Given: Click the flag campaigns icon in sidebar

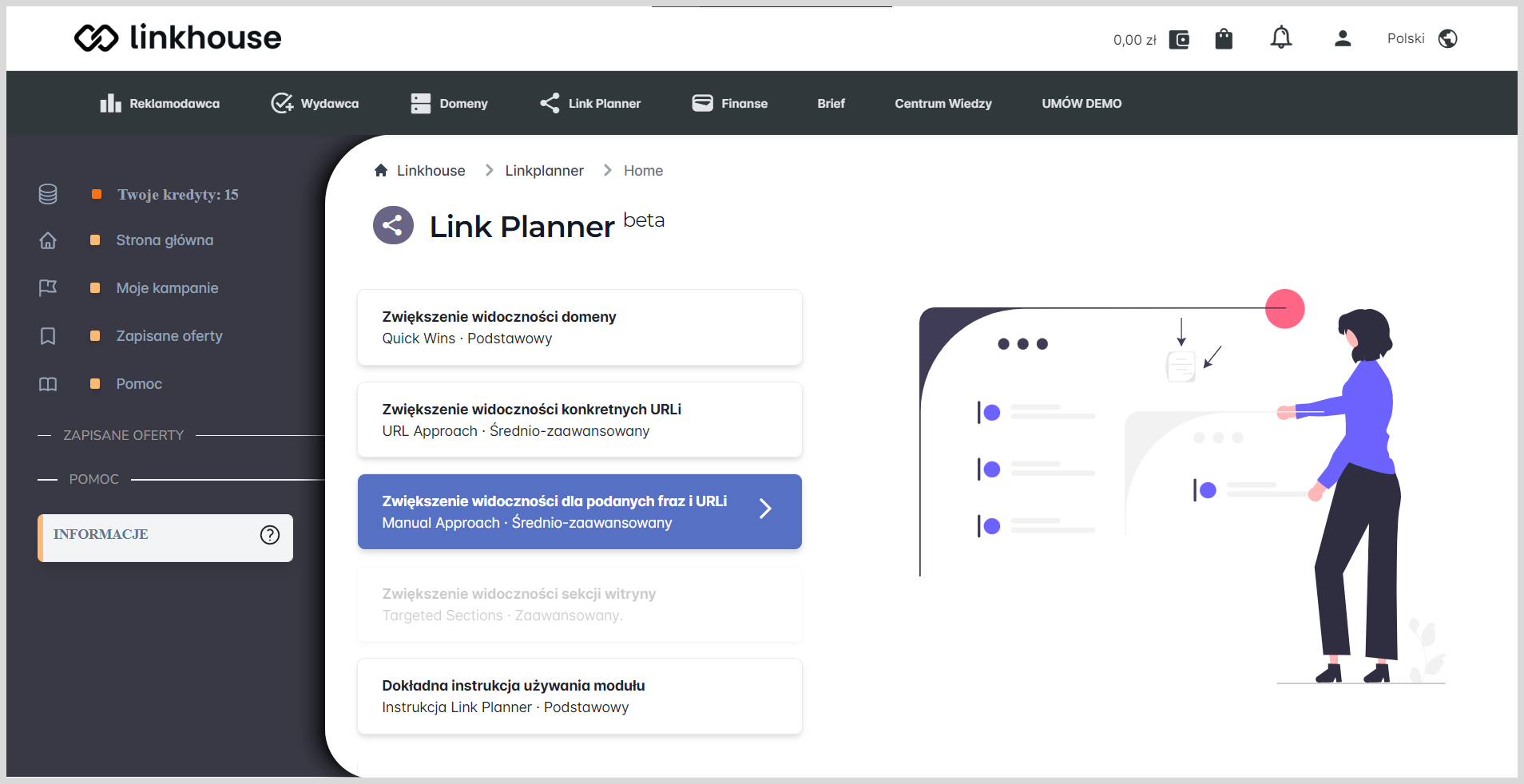Looking at the screenshot, I should pyautogui.click(x=48, y=288).
